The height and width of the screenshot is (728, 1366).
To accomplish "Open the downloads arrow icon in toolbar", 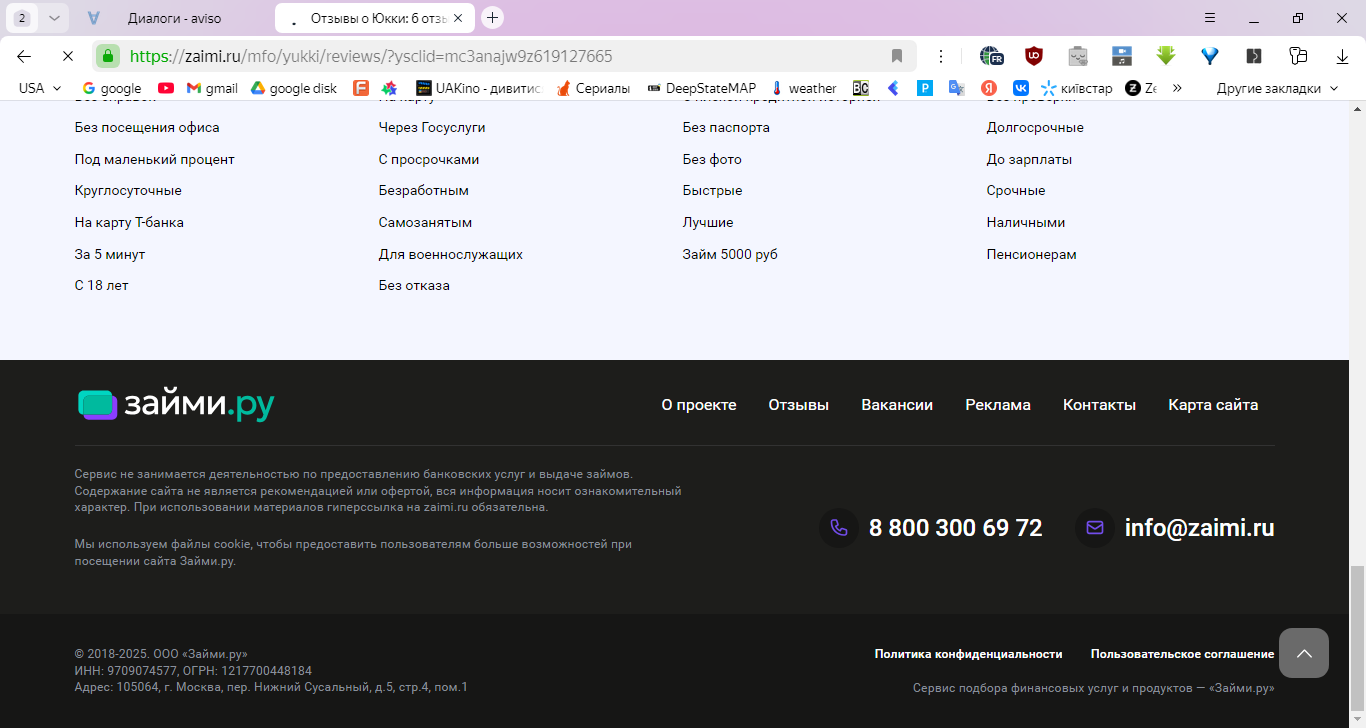I will click(x=1342, y=56).
